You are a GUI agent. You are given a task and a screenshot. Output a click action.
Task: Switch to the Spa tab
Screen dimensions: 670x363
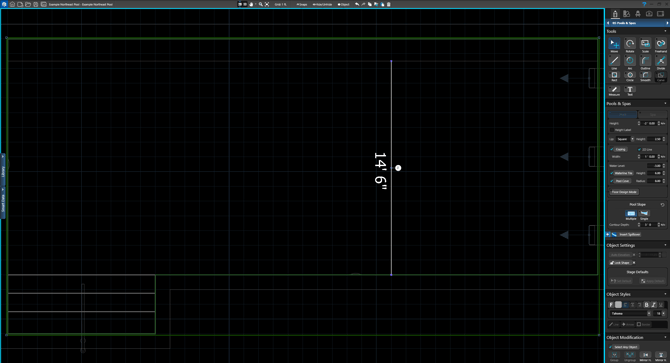point(652,114)
